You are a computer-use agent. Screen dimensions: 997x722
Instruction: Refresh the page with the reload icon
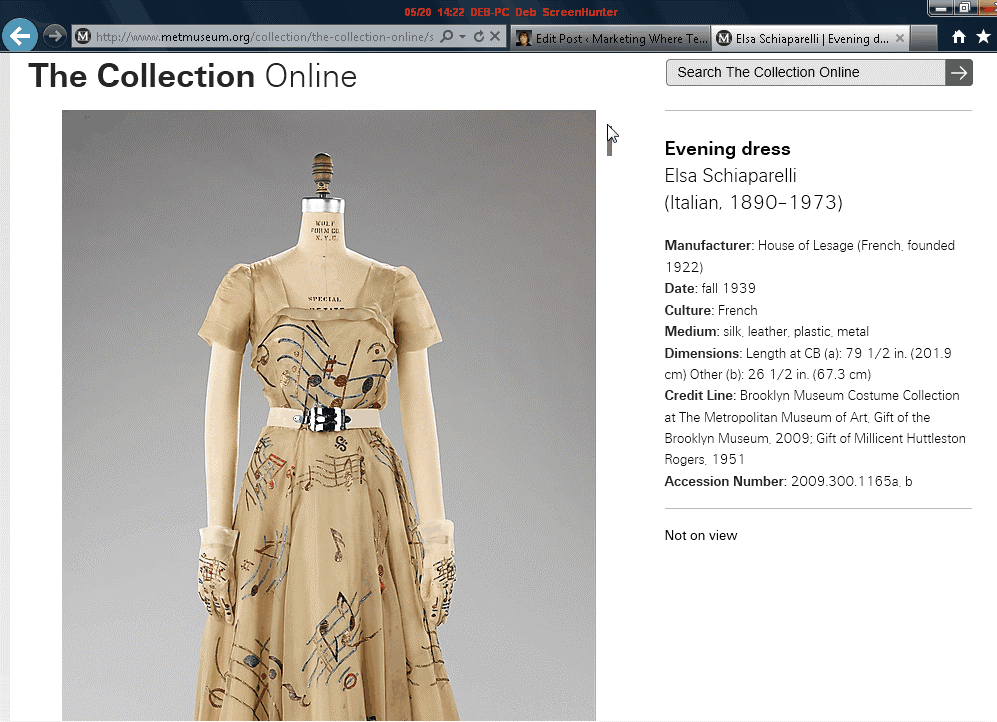click(478, 37)
